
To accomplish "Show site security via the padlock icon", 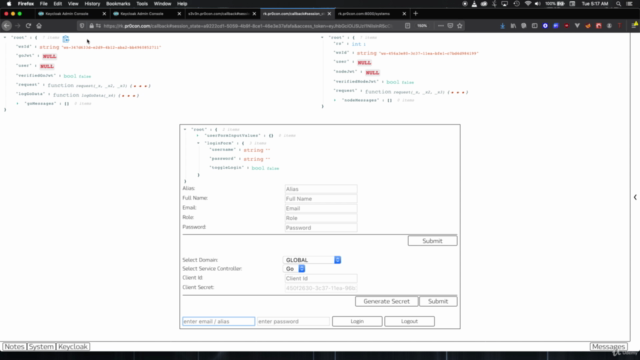I will 91,26.
